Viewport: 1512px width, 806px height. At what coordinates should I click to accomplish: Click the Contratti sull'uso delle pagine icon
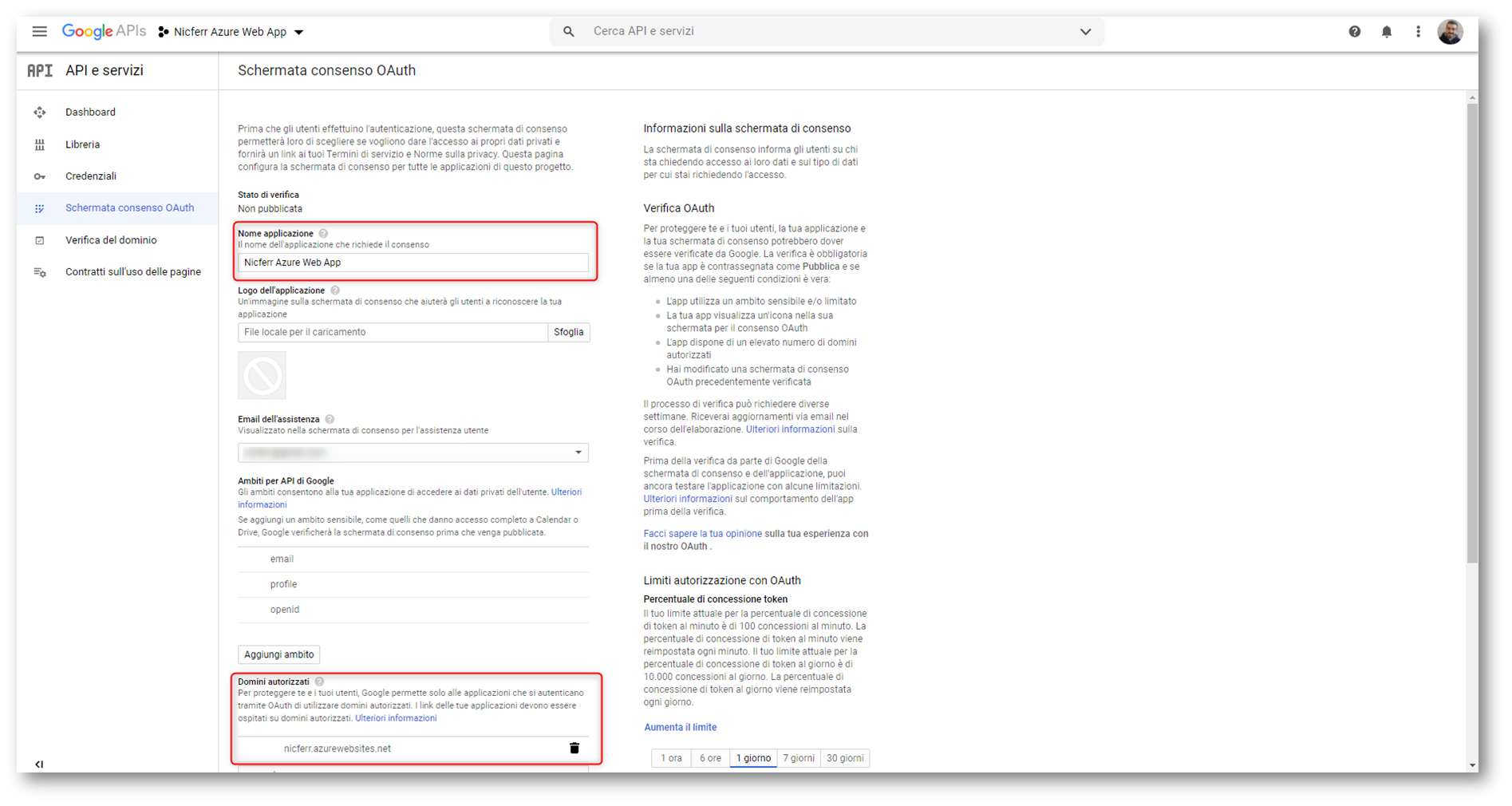pyautogui.click(x=40, y=272)
